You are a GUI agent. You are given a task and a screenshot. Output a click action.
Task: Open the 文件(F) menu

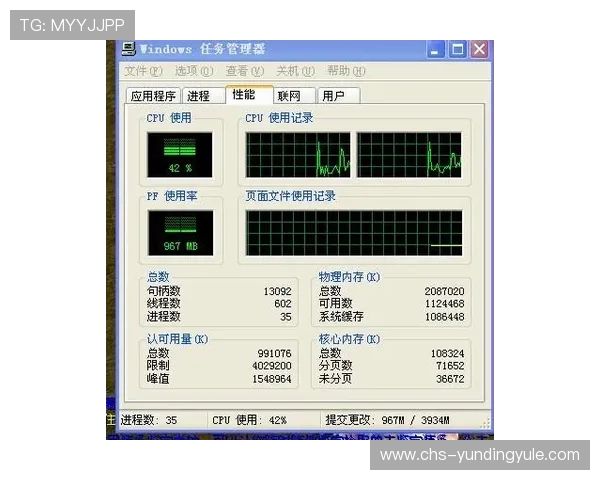pos(143,71)
